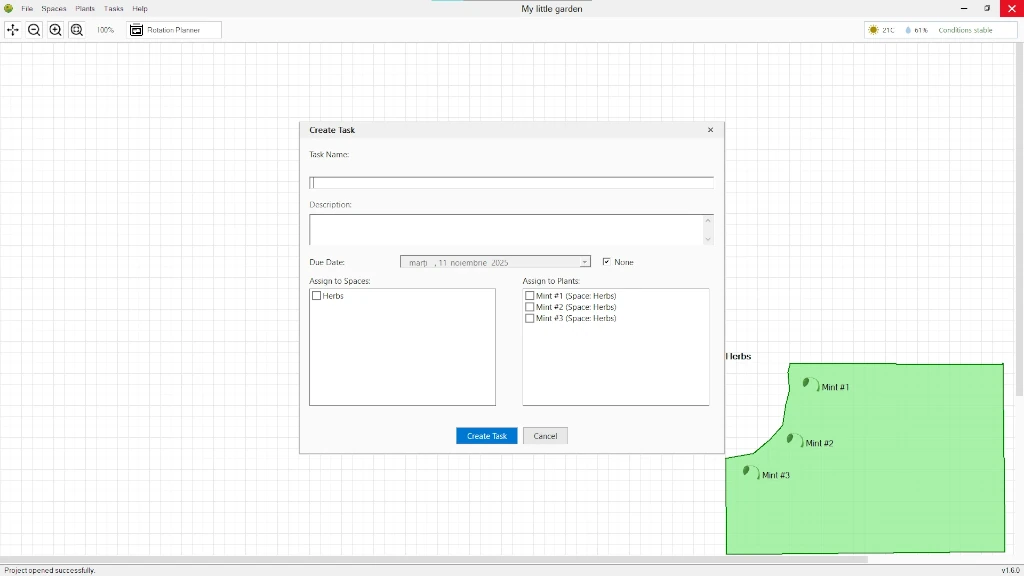The width and height of the screenshot is (1024, 576).
Task: Click the humidity droplet icon
Action: click(x=910, y=30)
